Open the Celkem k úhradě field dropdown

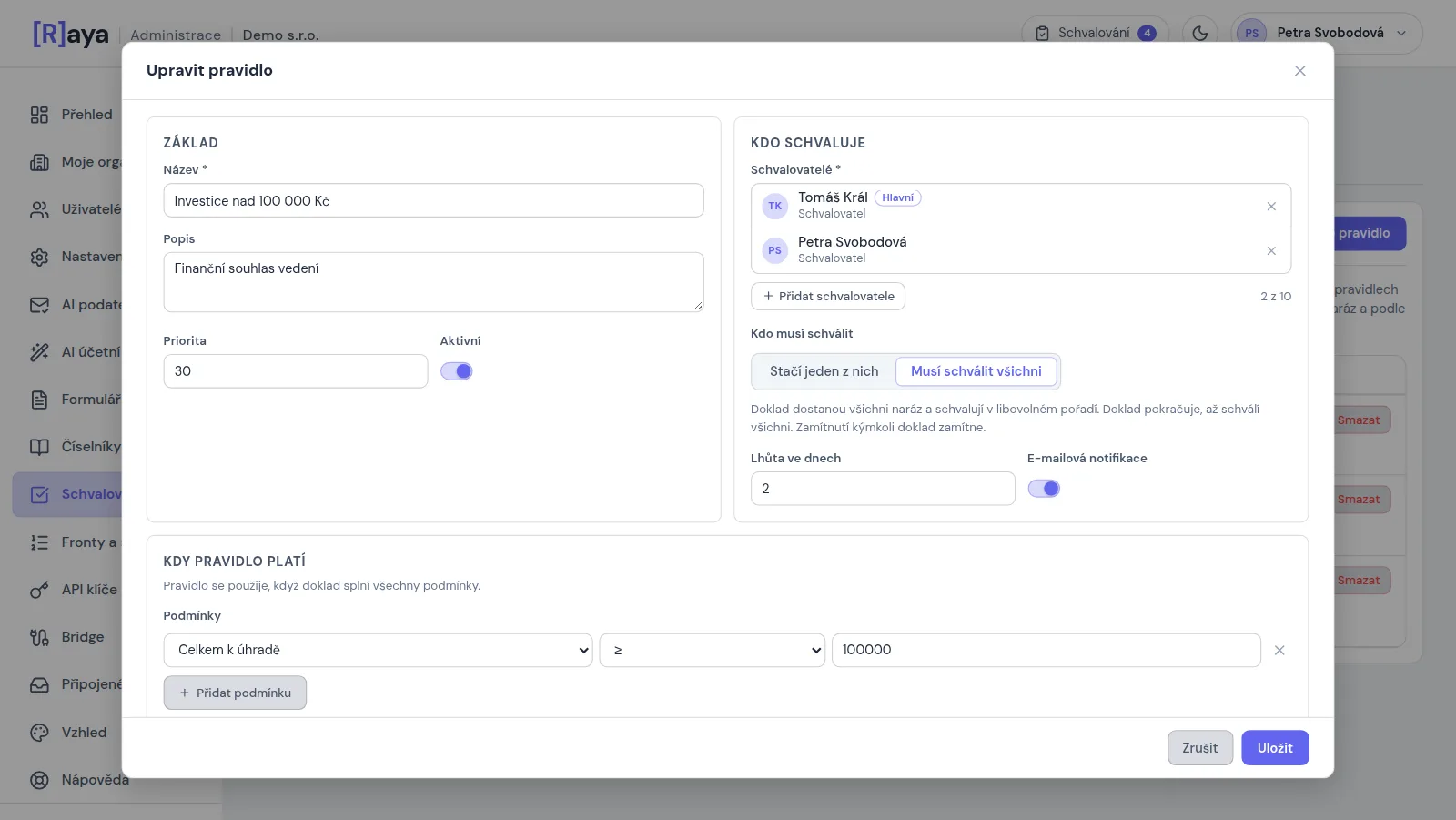[x=379, y=651]
